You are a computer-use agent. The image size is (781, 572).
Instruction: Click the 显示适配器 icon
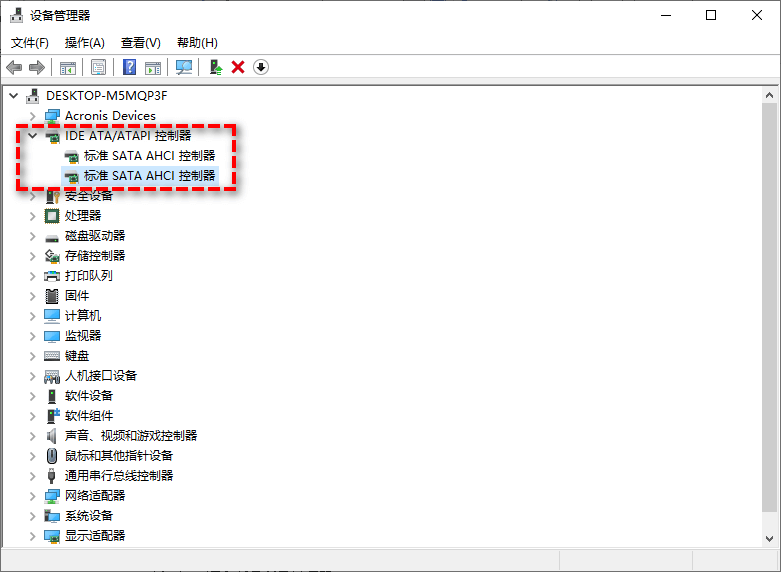(x=52, y=536)
